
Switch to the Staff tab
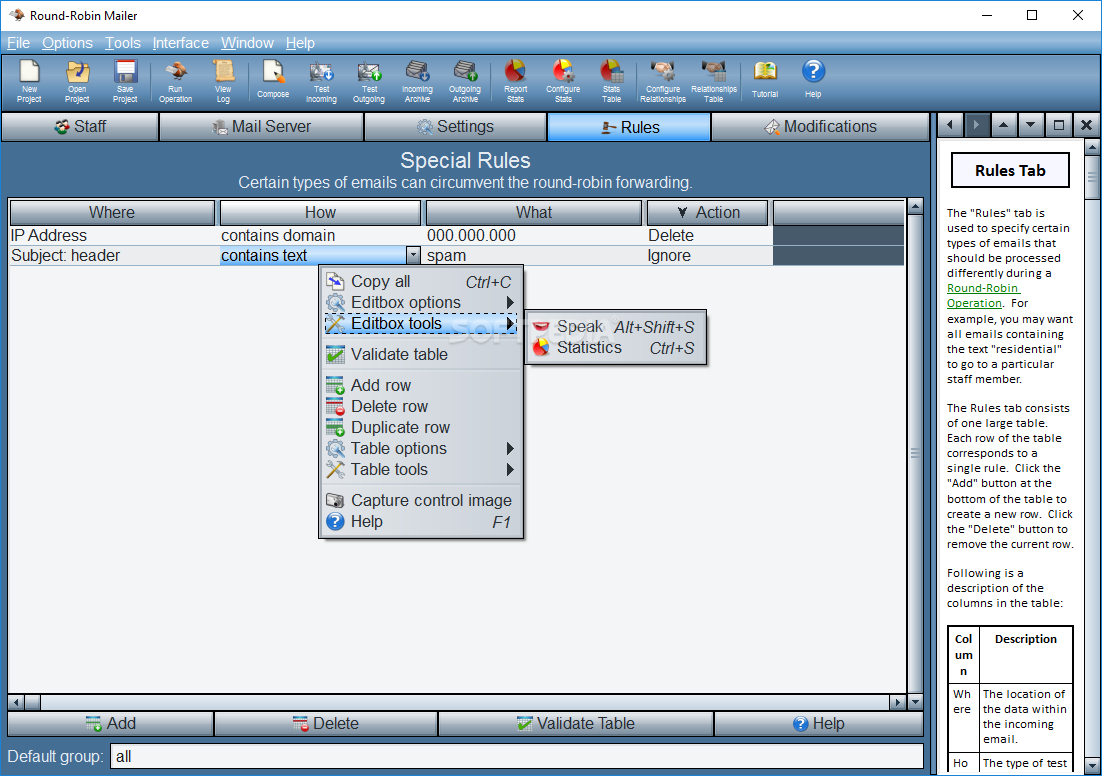coord(80,127)
